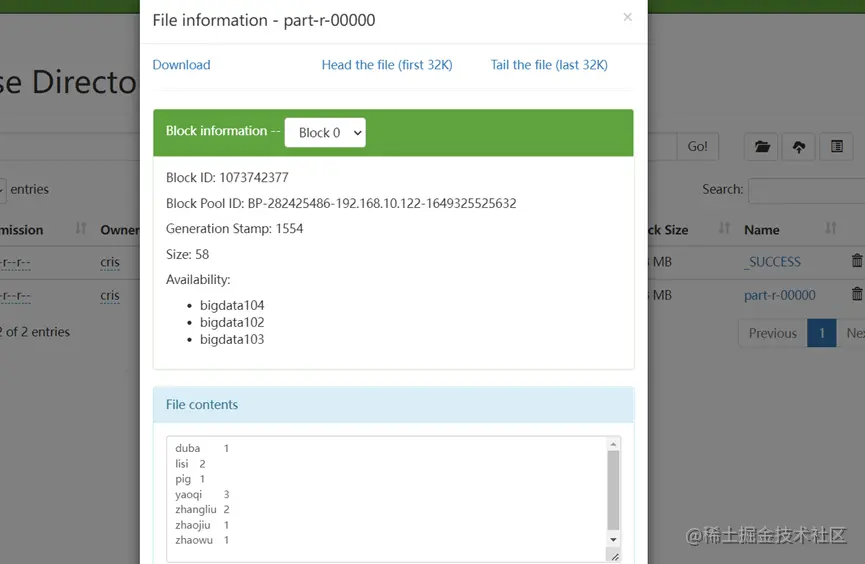
Task: Sort by Name column arrows
Action: pos(830,228)
